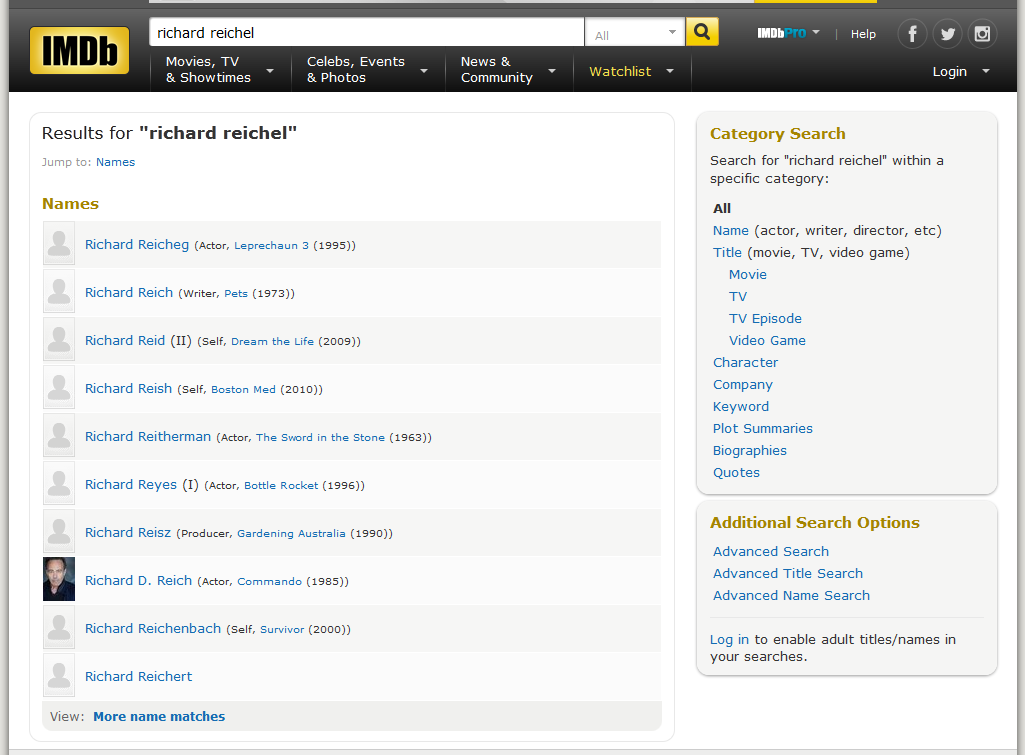Screen dimensions: 1025x755
Task: Open IMDb's Instagram page icon
Action: (982, 33)
